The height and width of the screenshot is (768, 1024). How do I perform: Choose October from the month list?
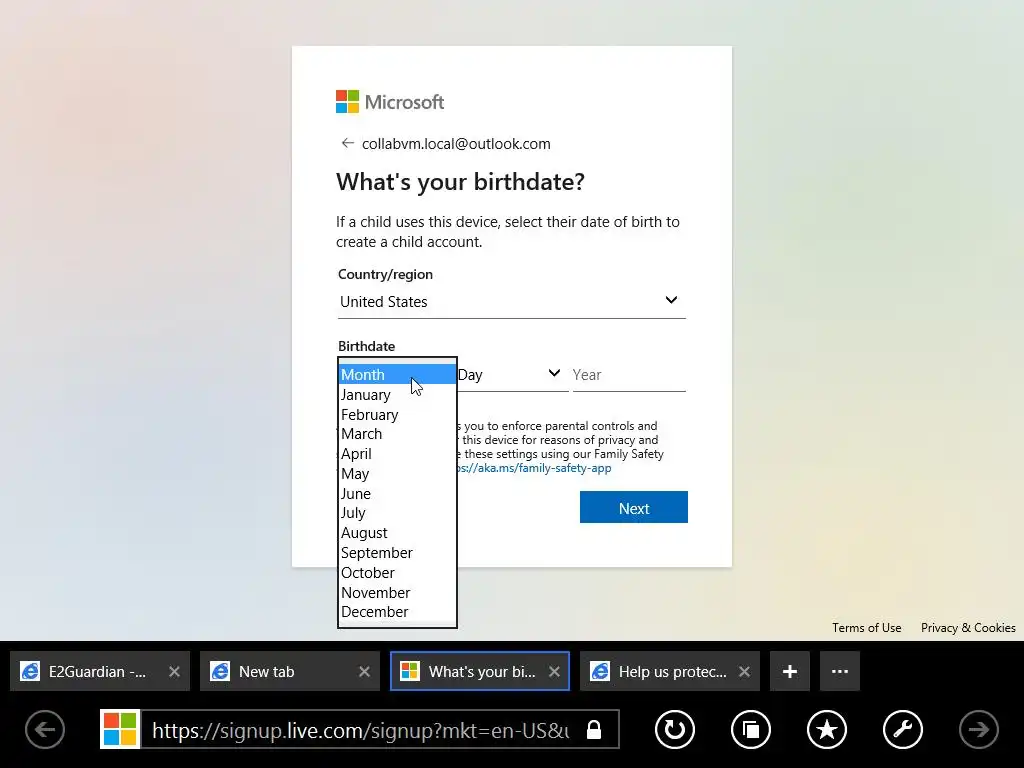[x=397, y=573]
